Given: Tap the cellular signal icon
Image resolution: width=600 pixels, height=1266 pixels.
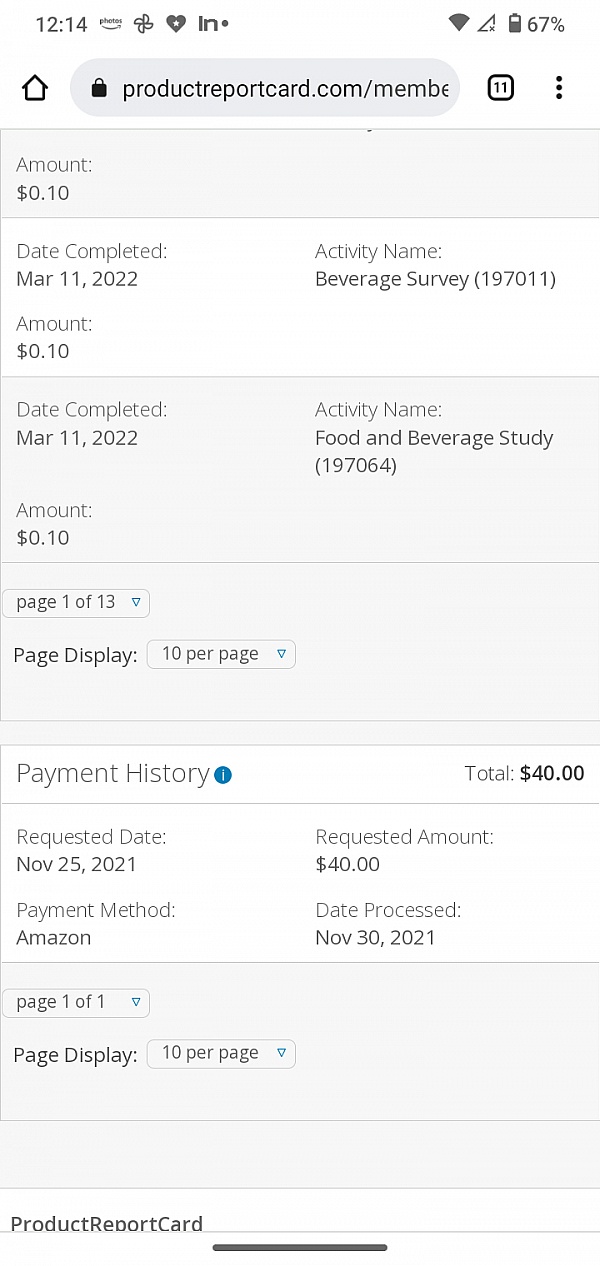Looking at the screenshot, I should coord(485,23).
